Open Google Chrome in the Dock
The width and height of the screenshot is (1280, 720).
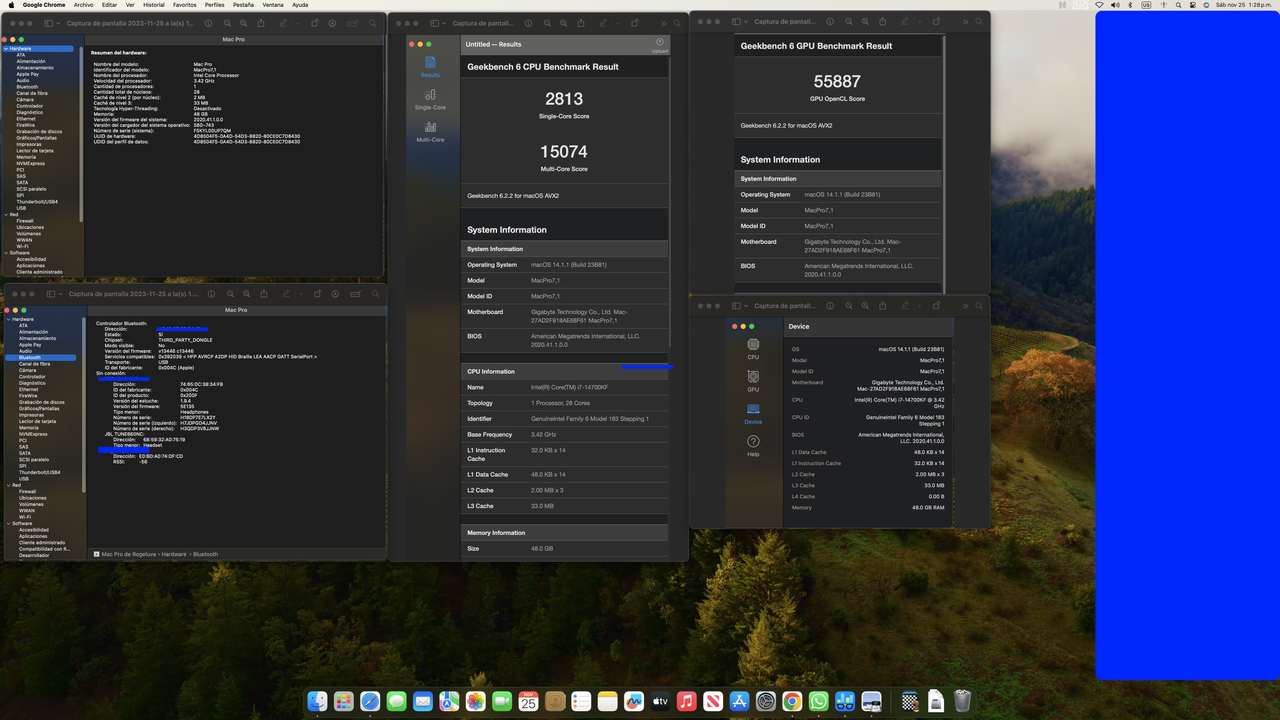[792, 701]
